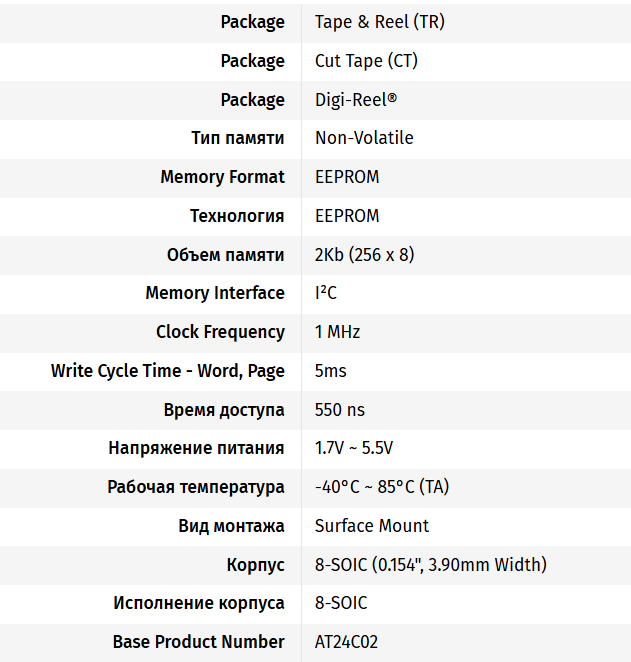Click the "Технология" row label

[237, 216]
